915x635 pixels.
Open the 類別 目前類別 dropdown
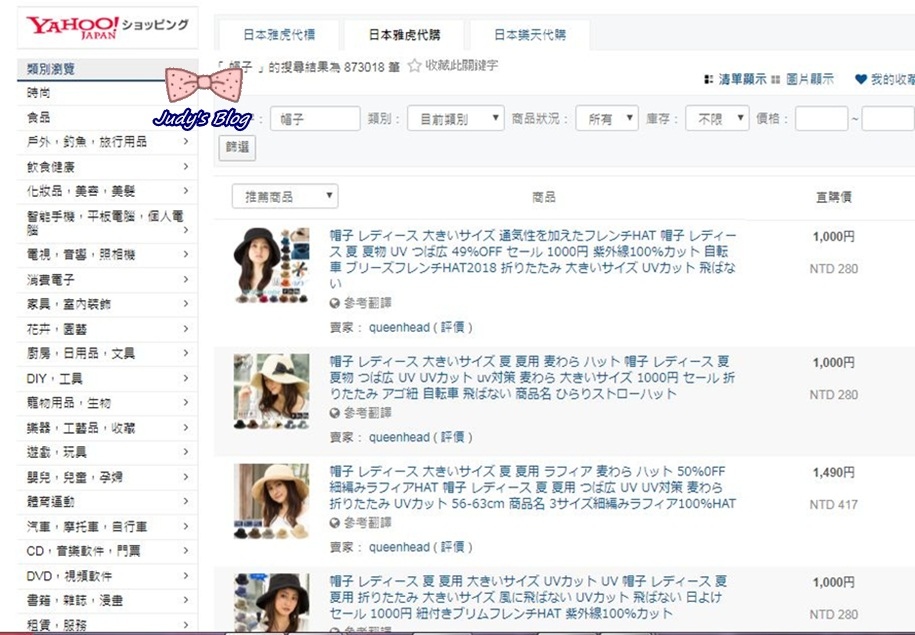coord(456,118)
